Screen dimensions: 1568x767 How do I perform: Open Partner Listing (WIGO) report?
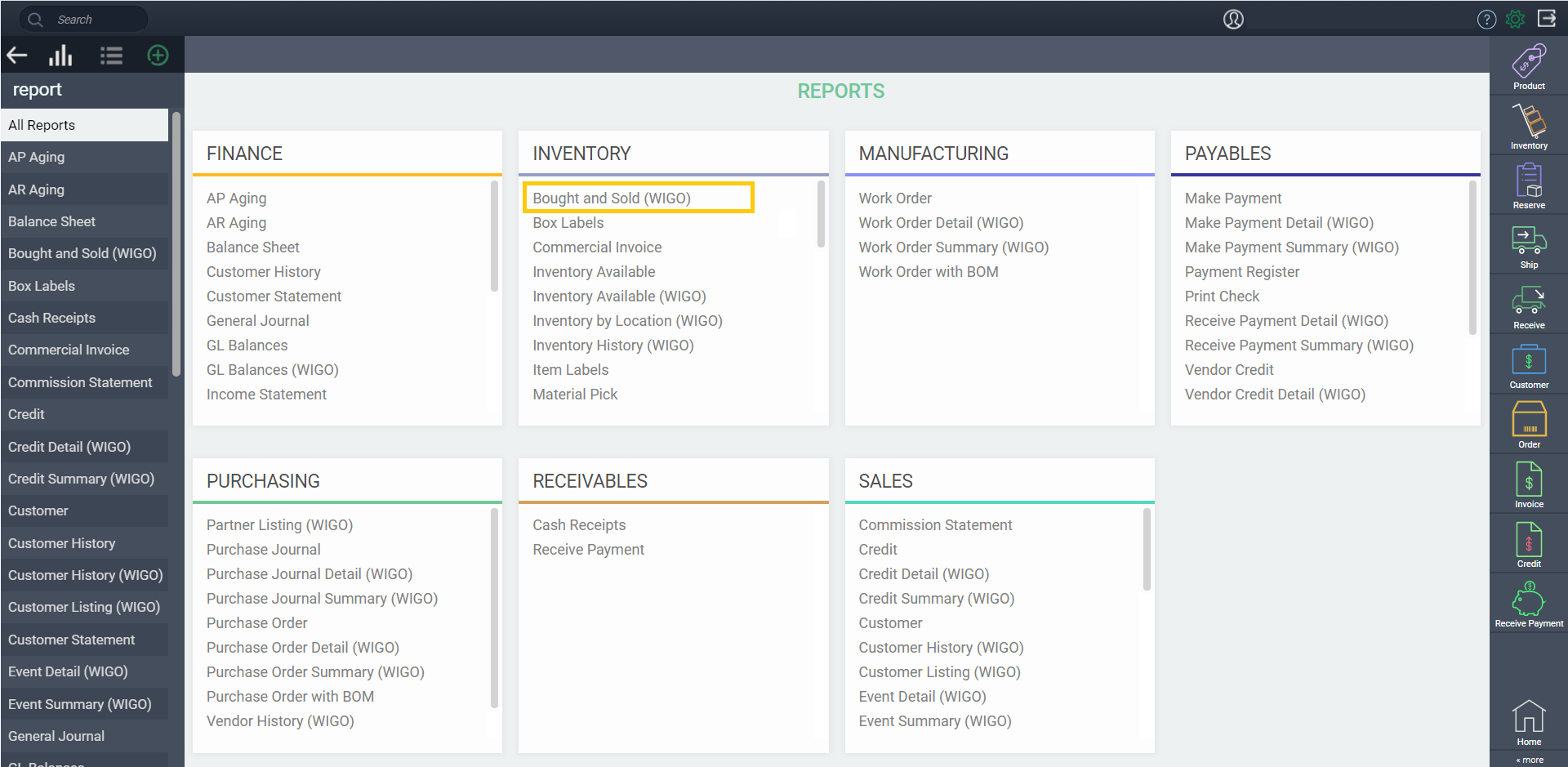click(x=279, y=525)
